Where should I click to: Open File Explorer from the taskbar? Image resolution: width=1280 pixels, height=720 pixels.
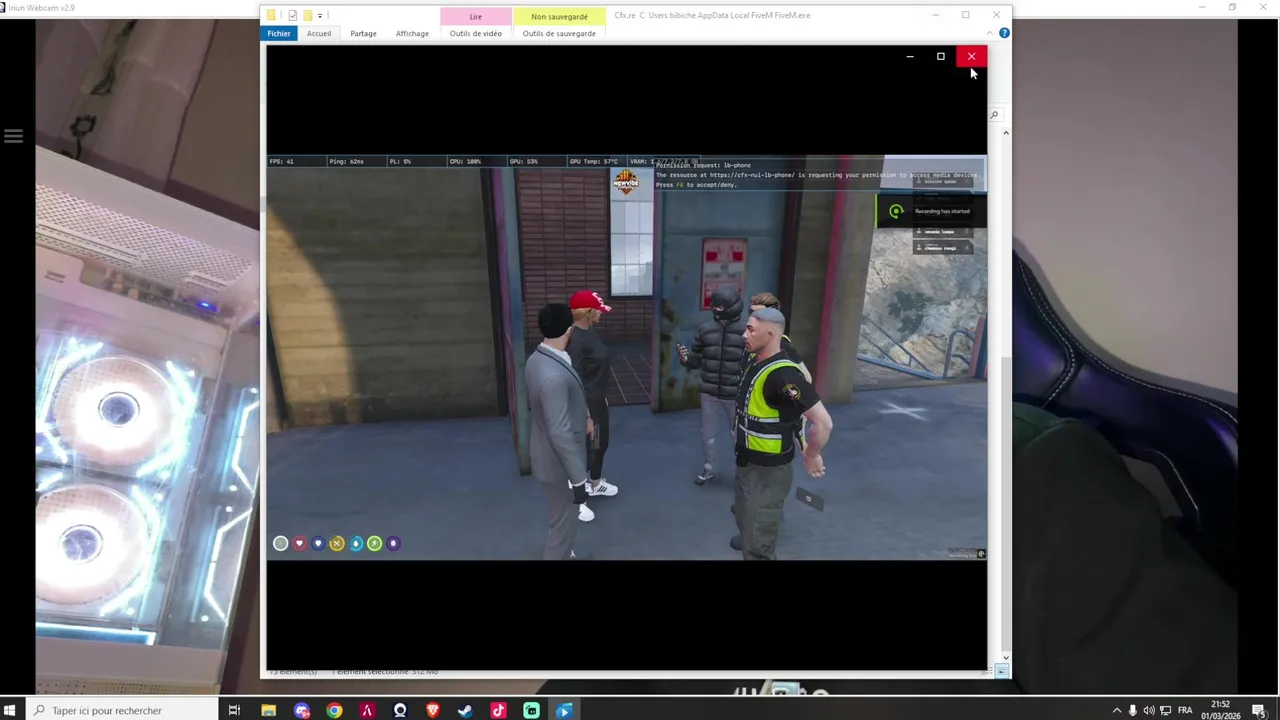268,710
